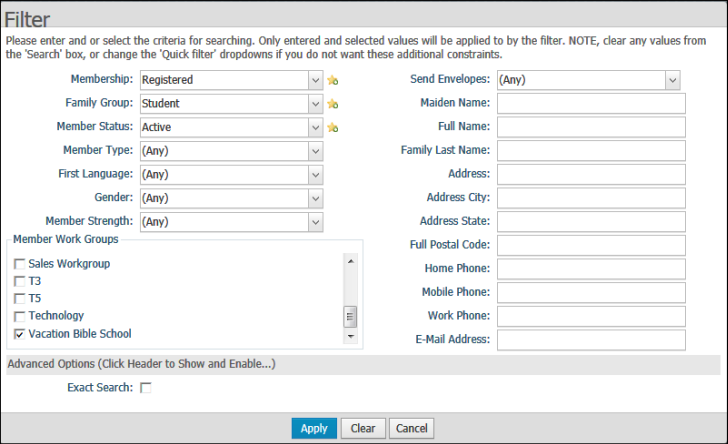This screenshot has height=444, width=728.
Task: Click the star icon beside Membership
Action: pos(332,80)
